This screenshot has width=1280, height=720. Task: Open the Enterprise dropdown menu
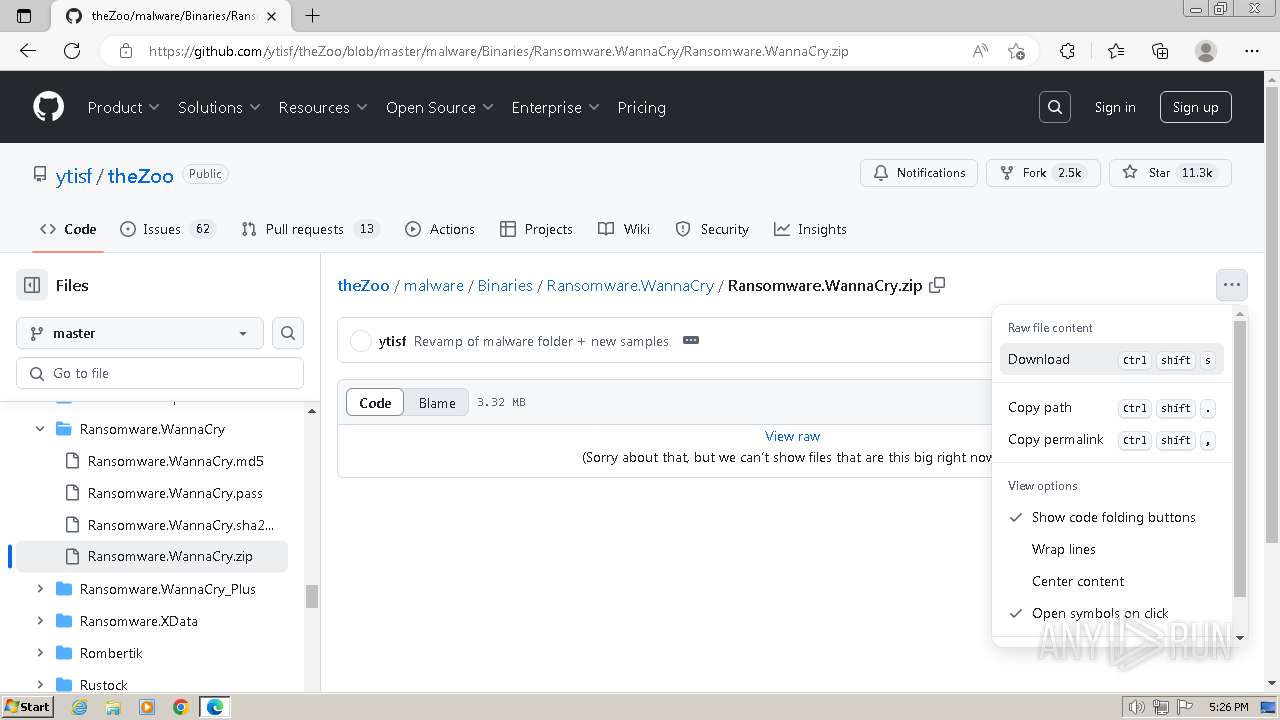pos(555,107)
